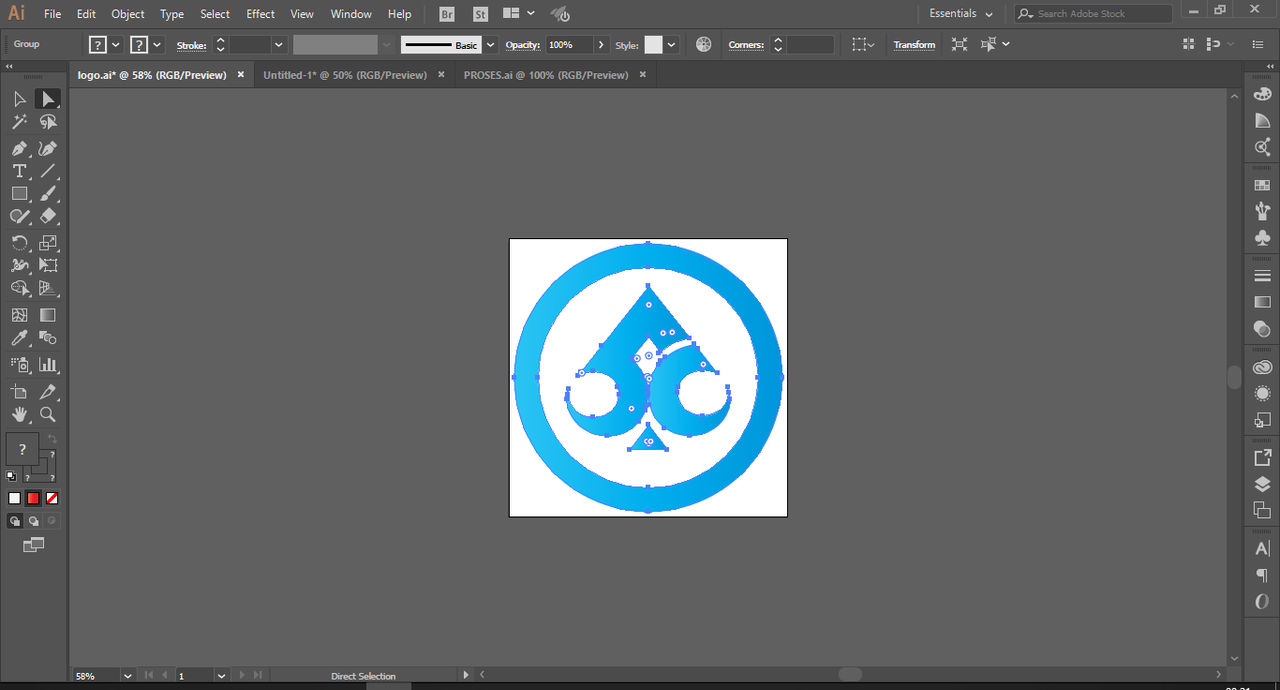This screenshot has height=690, width=1280.
Task: Open the Layers panel icon
Action: click(1262, 484)
